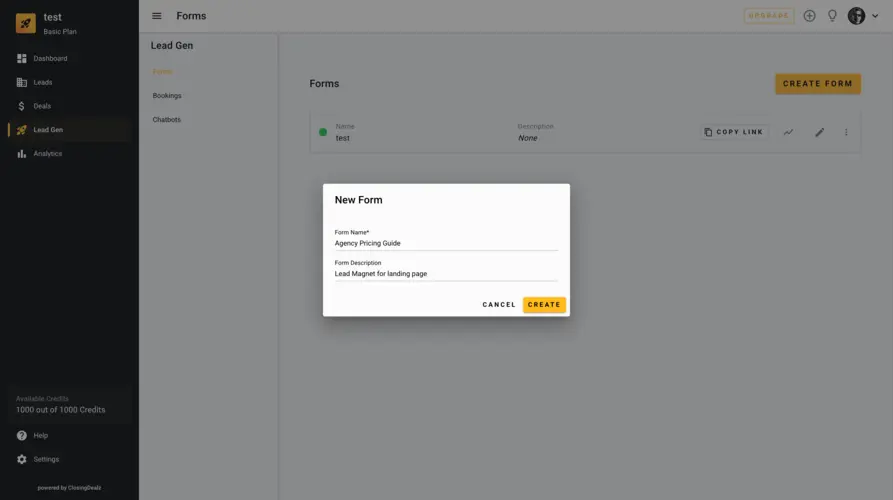Open more options for the test form
The width and height of the screenshot is (893, 500).
tap(846, 132)
